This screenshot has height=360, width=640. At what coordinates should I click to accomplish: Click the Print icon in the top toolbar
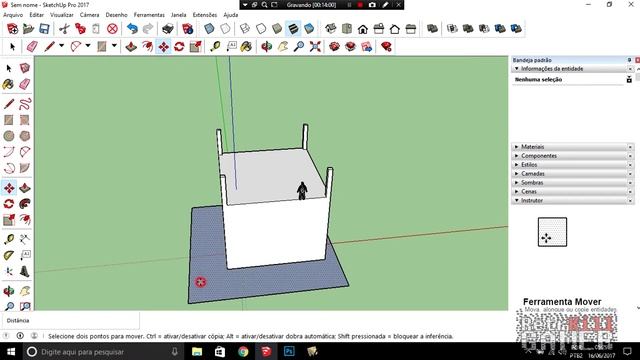(x=168, y=29)
